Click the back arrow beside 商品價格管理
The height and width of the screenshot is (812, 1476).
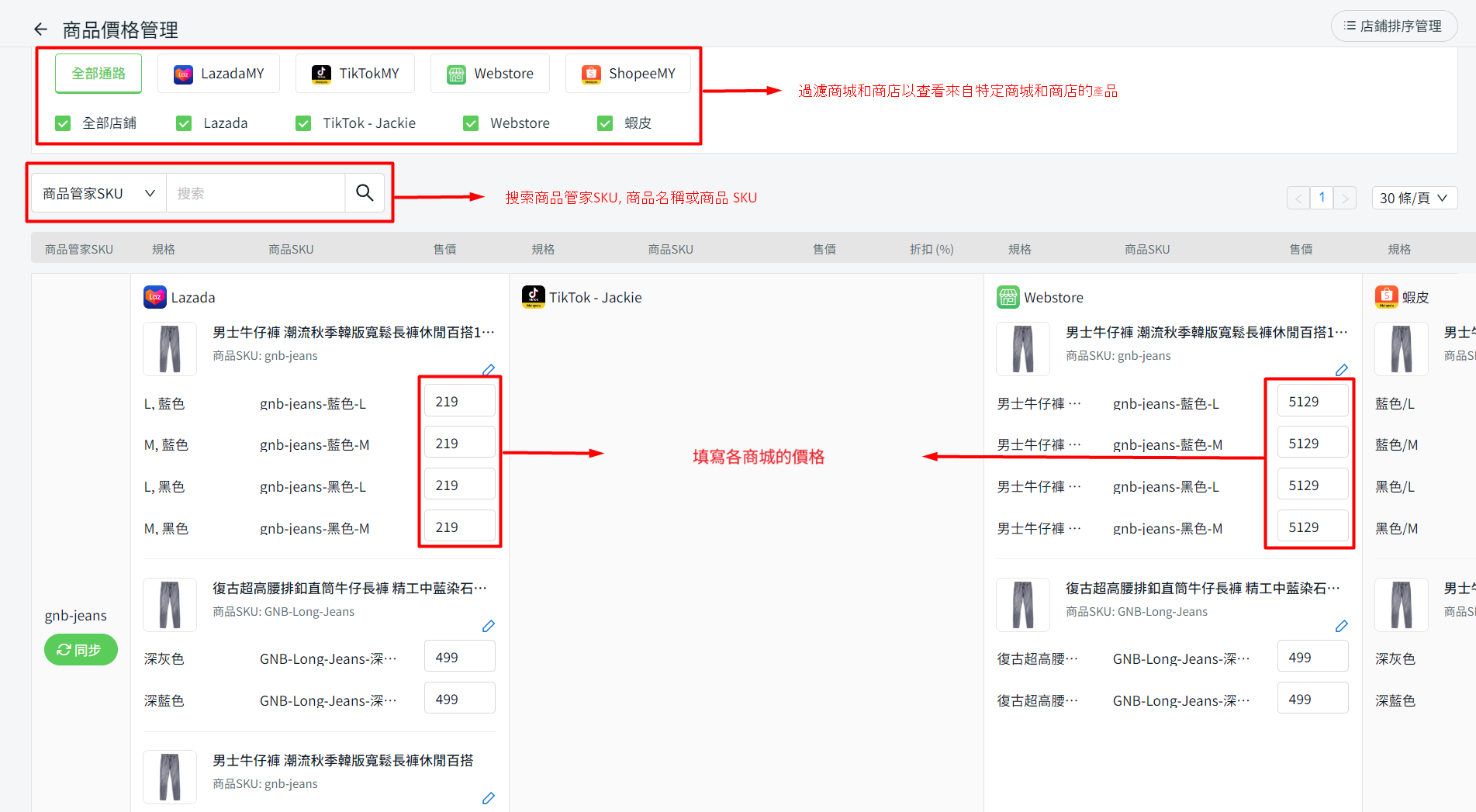(x=40, y=29)
